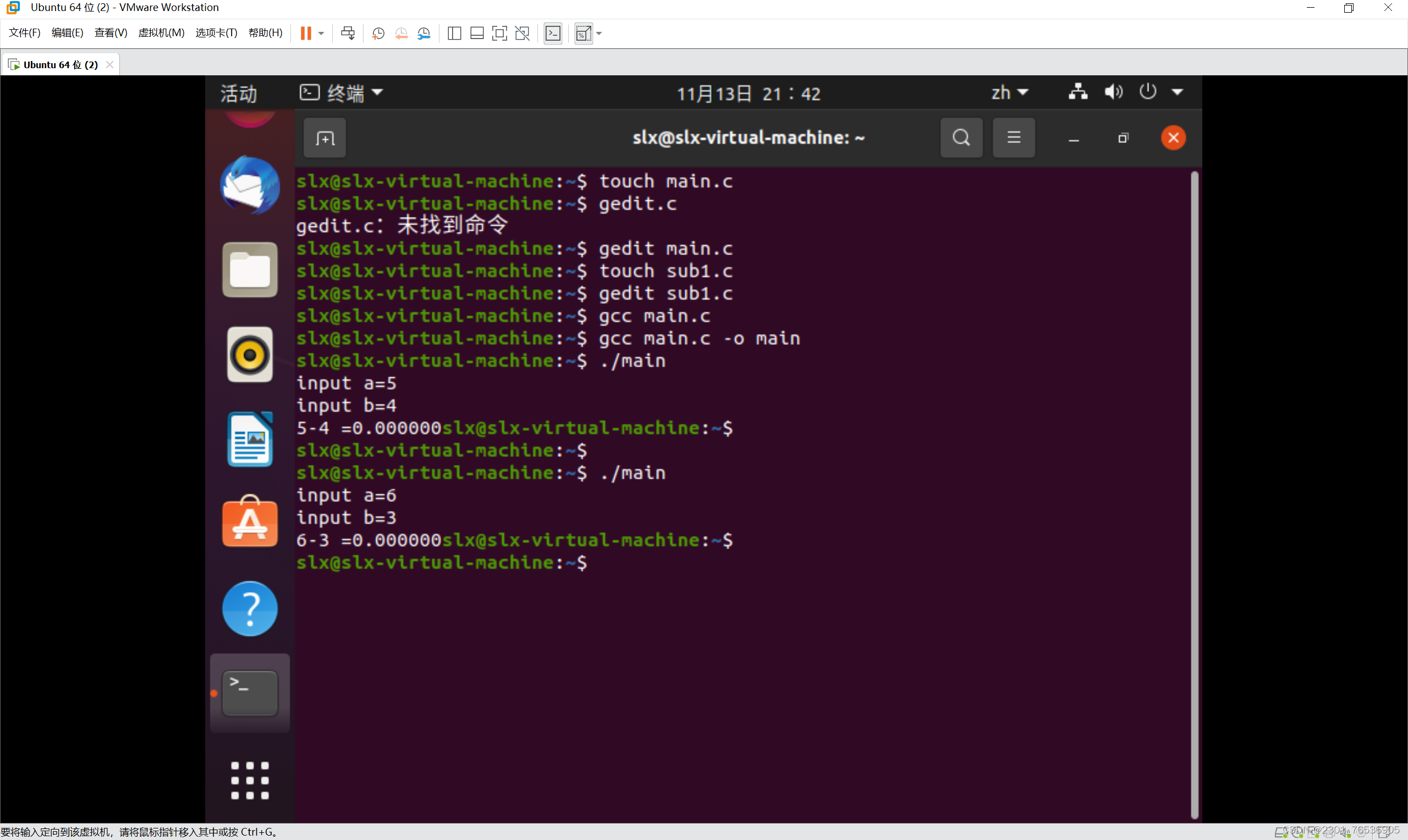Open Files manager in the dock

click(x=250, y=270)
